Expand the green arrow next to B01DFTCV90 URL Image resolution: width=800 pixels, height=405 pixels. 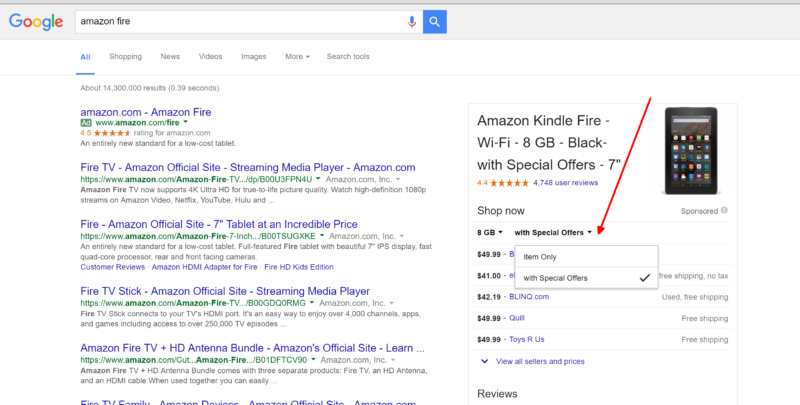313,360
